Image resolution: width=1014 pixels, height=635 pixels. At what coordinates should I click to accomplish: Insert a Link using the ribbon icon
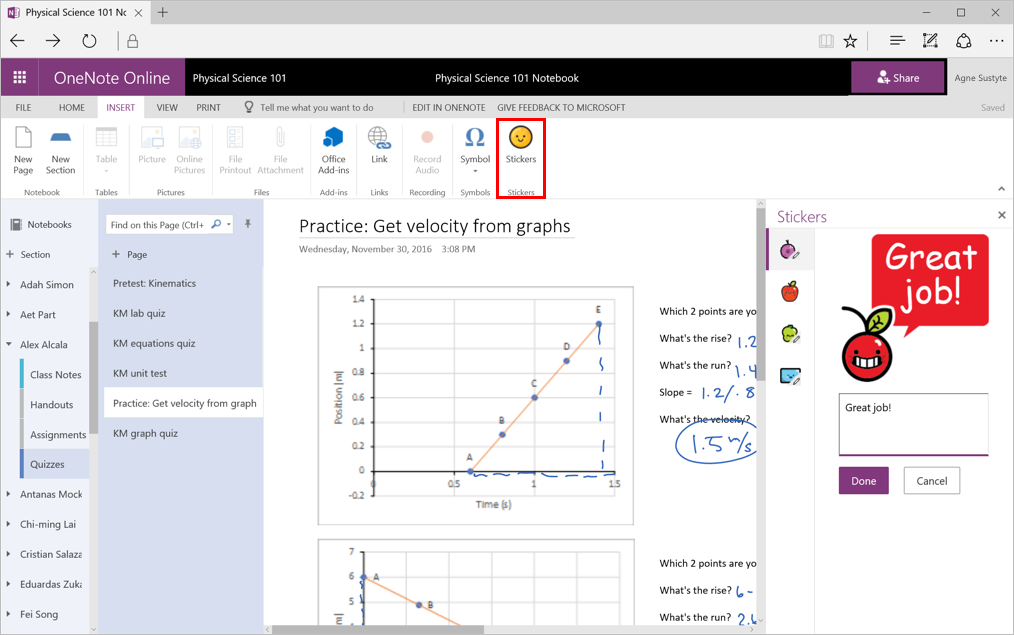379,150
